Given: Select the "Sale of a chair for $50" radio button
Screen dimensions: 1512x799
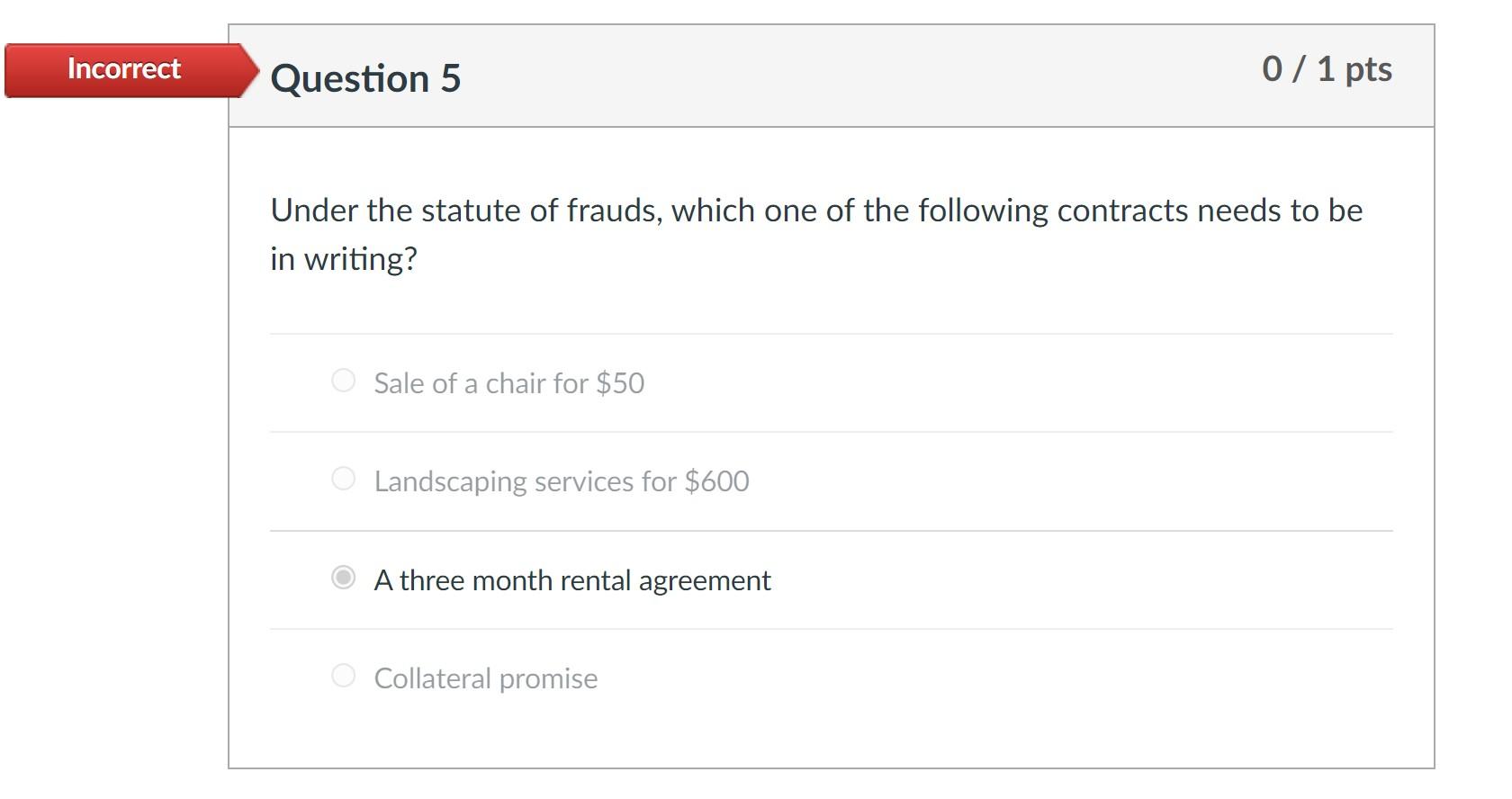Looking at the screenshot, I should [343, 381].
